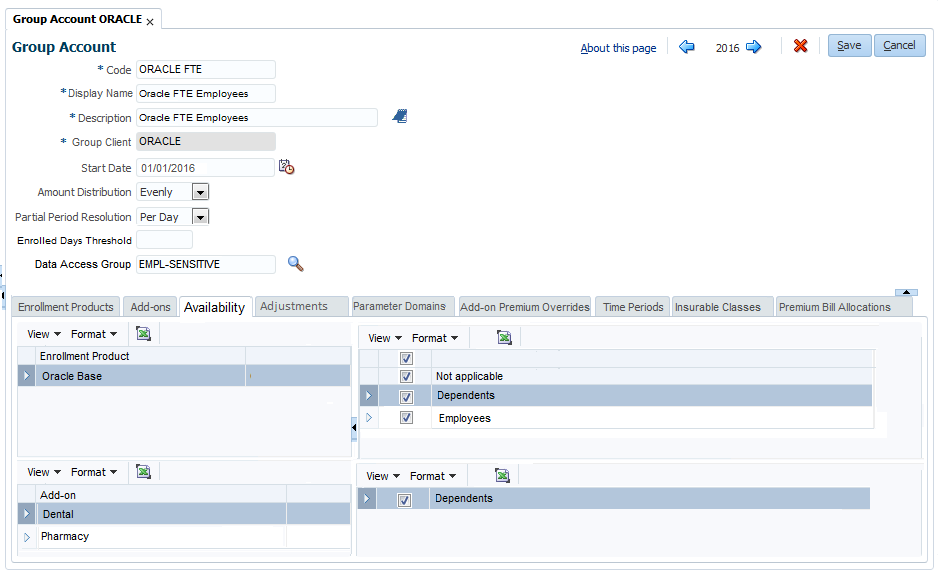Uncheck the upper Dependents row checkbox

tap(406, 397)
